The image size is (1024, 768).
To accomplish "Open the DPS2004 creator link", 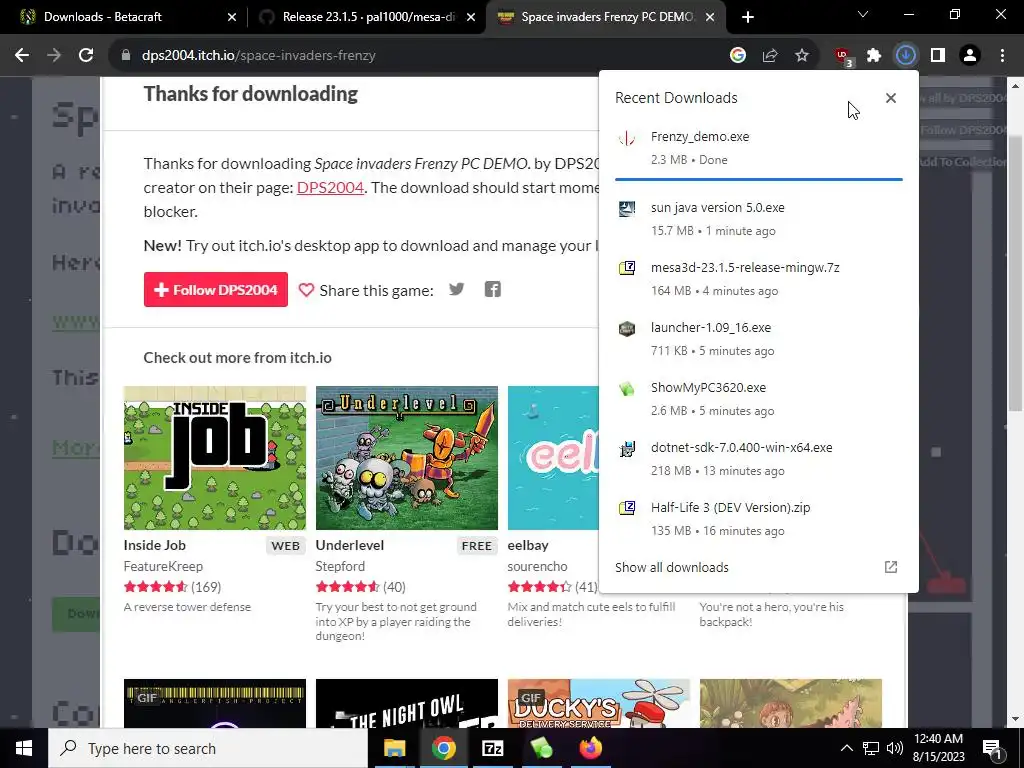I will click(x=330, y=187).
